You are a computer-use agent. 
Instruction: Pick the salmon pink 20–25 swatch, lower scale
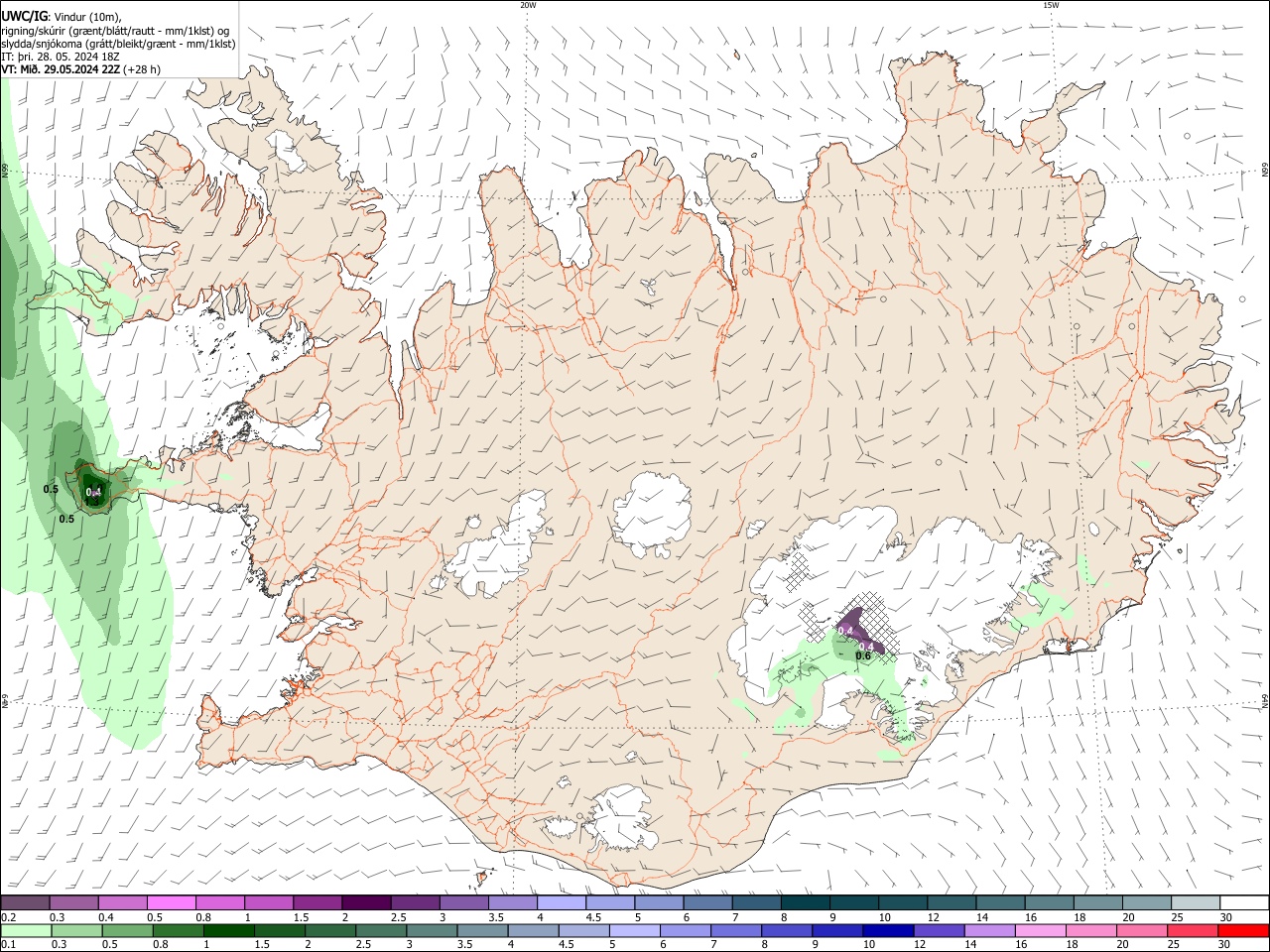[x=1142, y=930]
